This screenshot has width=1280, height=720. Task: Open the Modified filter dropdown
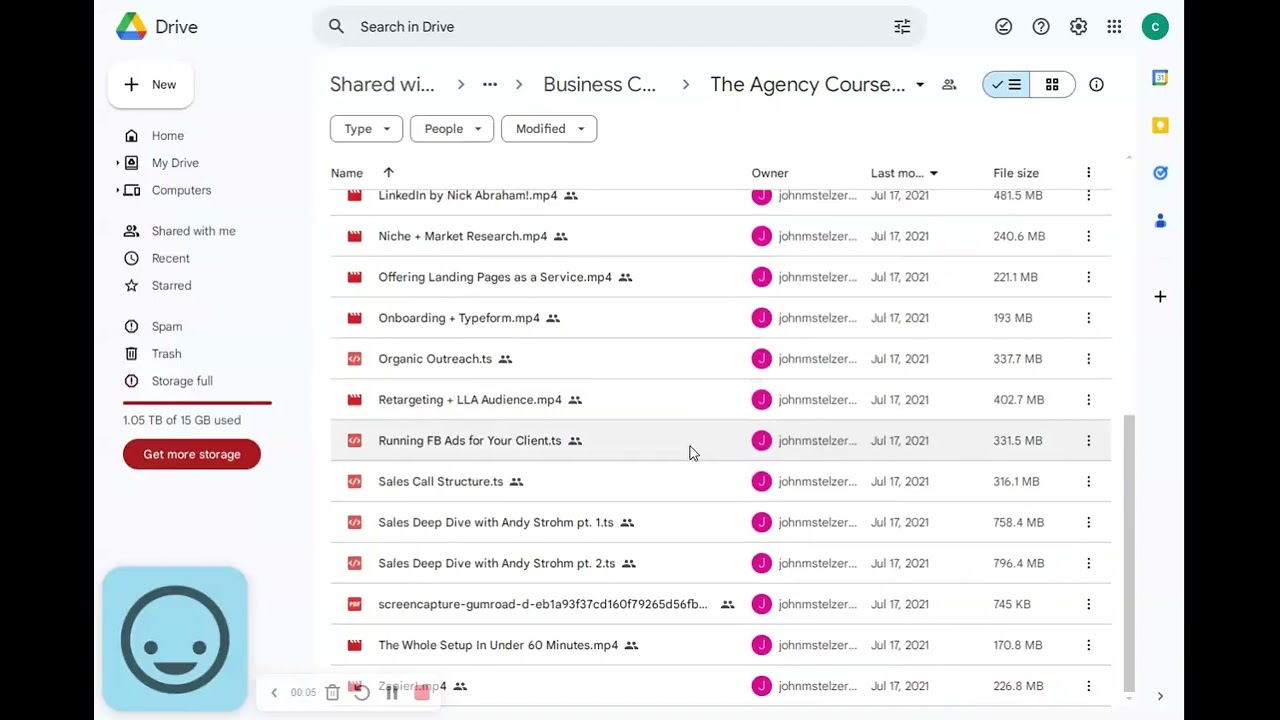click(x=549, y=129)
